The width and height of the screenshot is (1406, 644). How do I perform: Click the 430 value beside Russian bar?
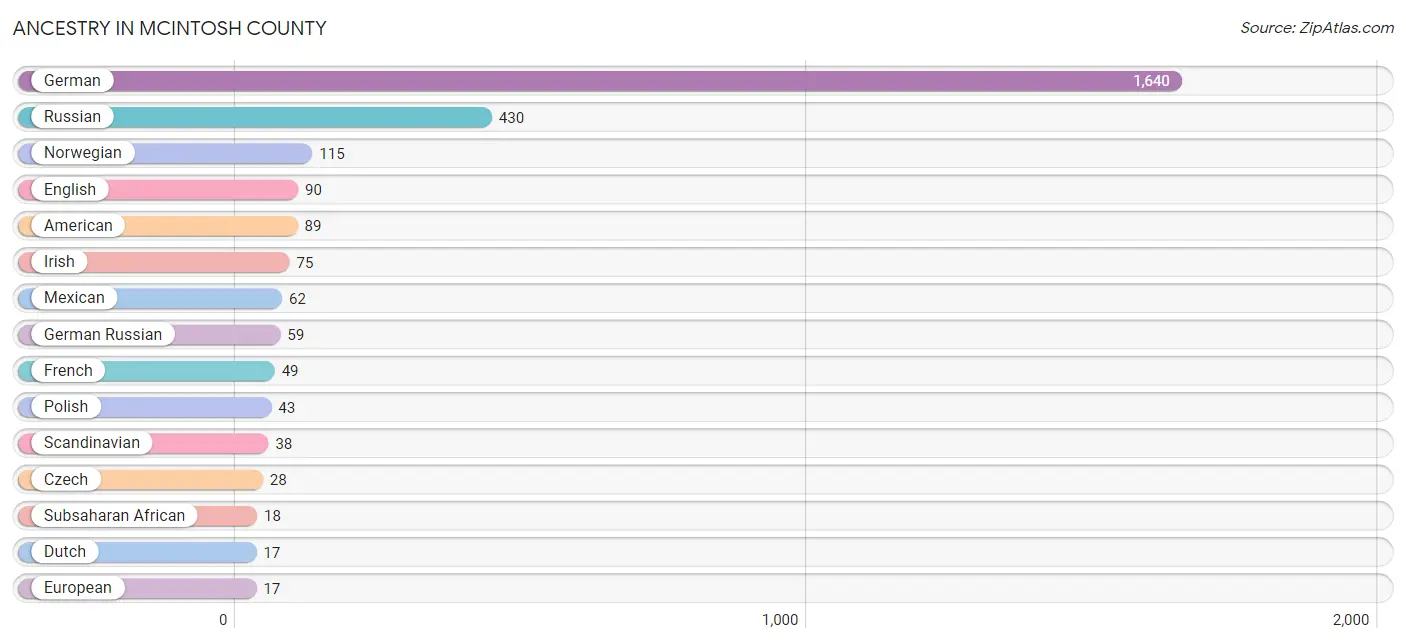(x=511, y=118)
